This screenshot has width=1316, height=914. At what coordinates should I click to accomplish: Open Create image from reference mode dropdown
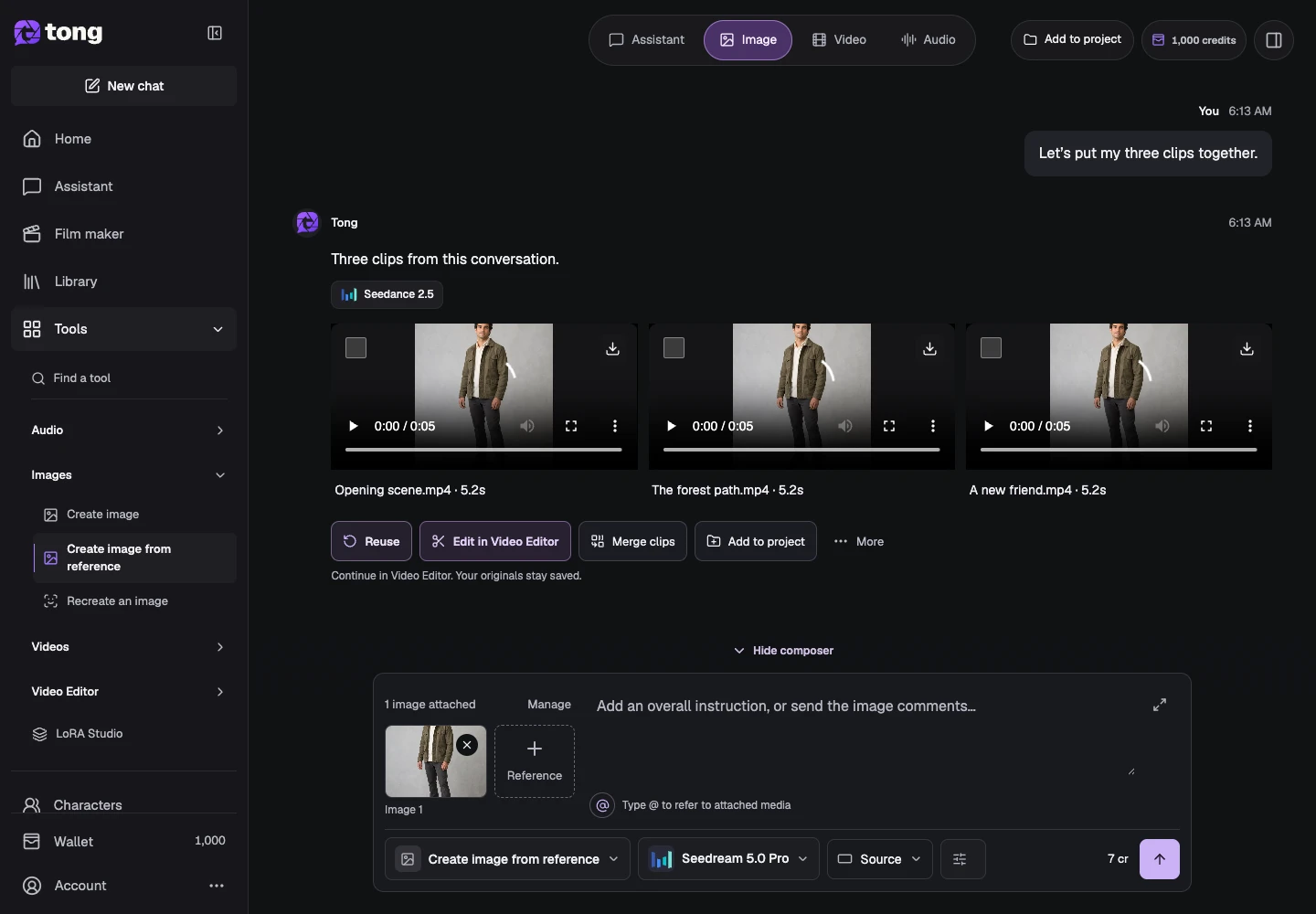click(x=507, y=859)
